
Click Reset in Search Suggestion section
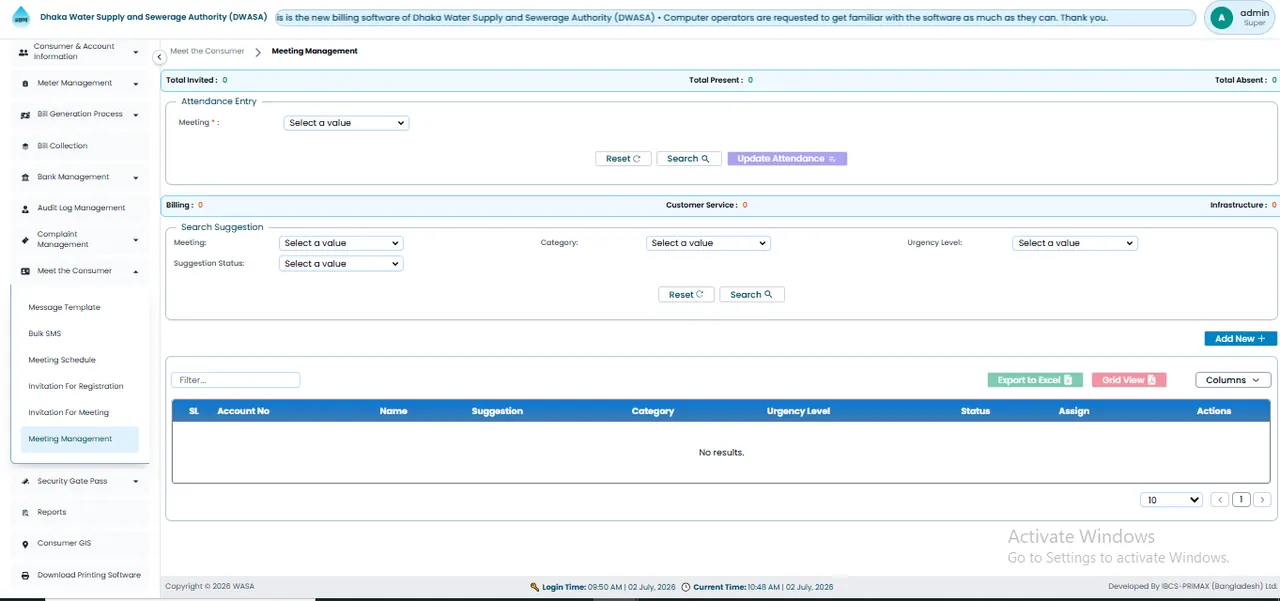pos(686,295)
